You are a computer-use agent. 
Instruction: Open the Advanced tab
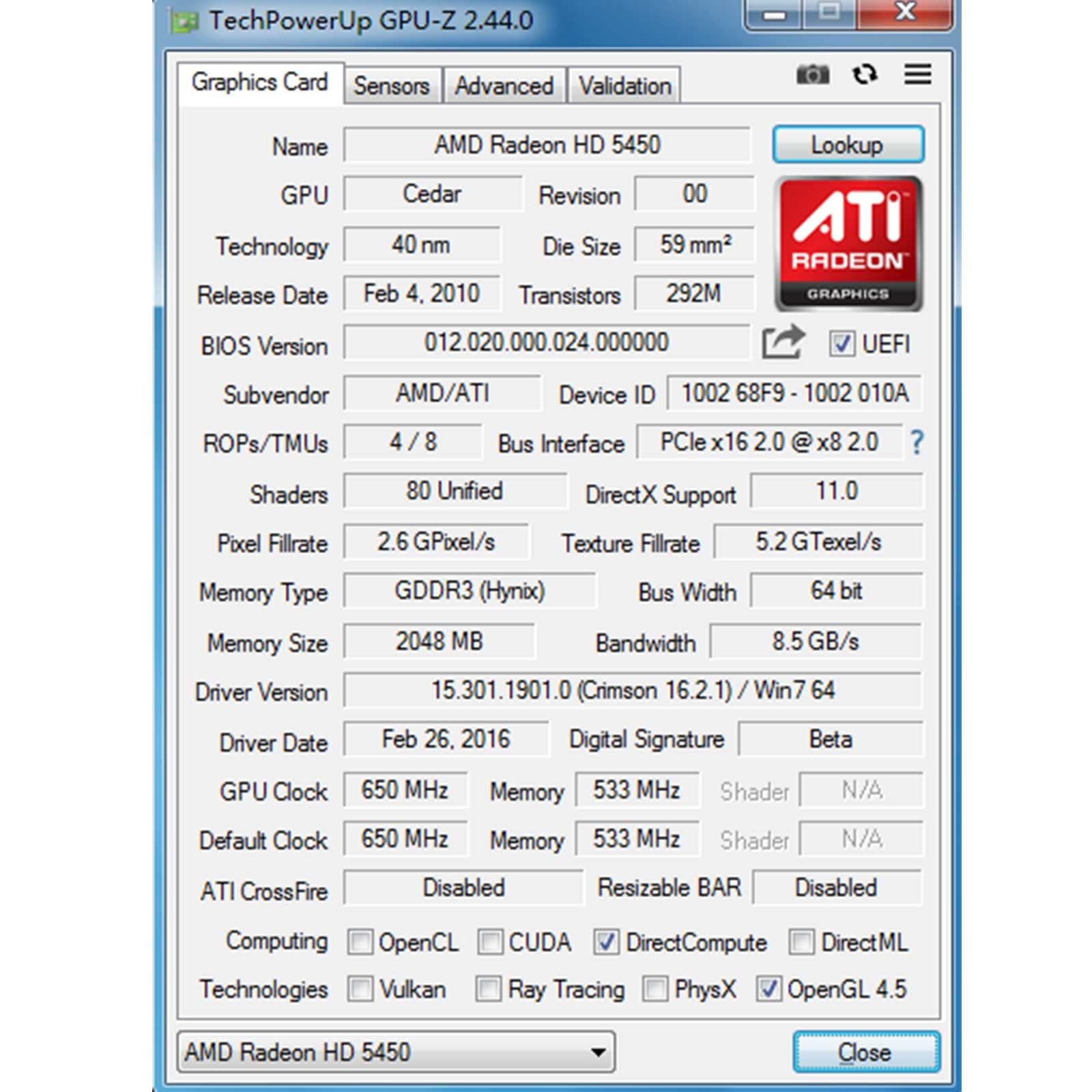coord(504,86)
